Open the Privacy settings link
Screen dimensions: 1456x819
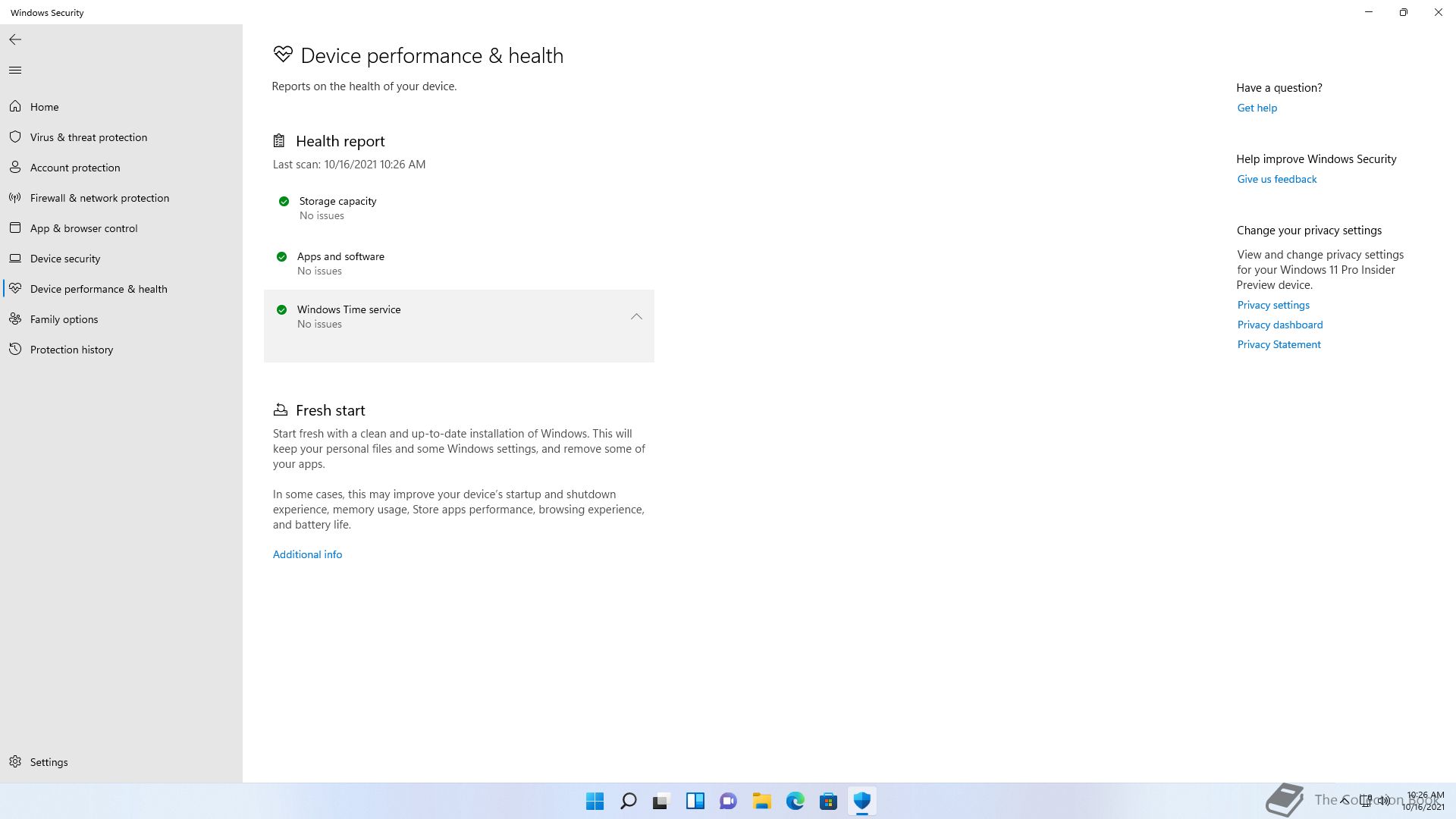pos(1273,305)
